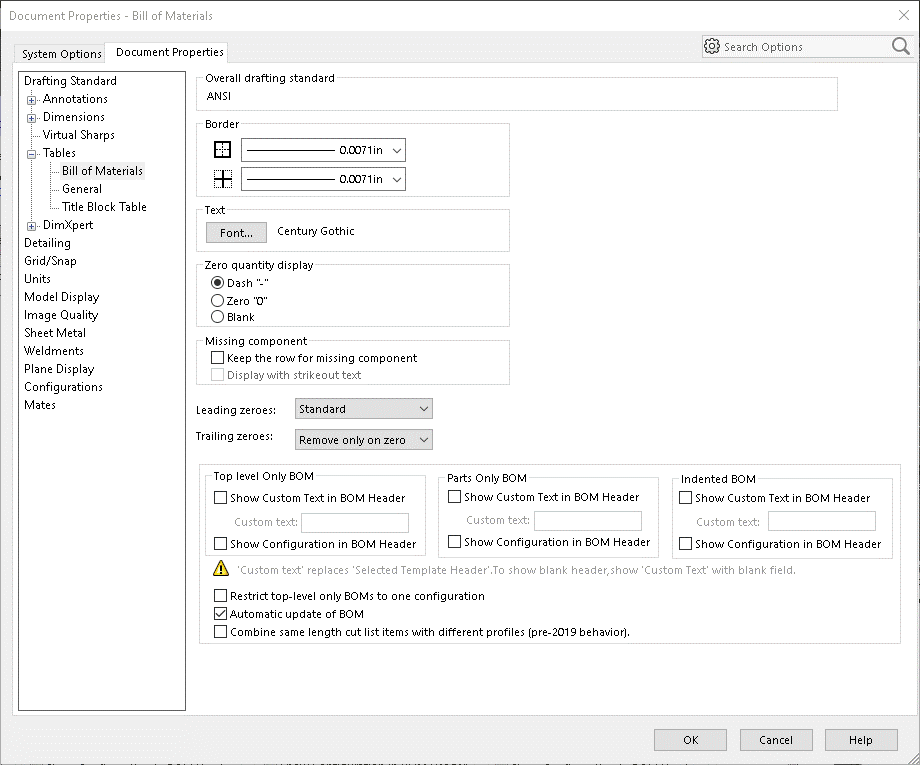Open the Mates settings
The width and height of the screenshot is (920, 765).
pyautogui.click(x=40, y=405)
